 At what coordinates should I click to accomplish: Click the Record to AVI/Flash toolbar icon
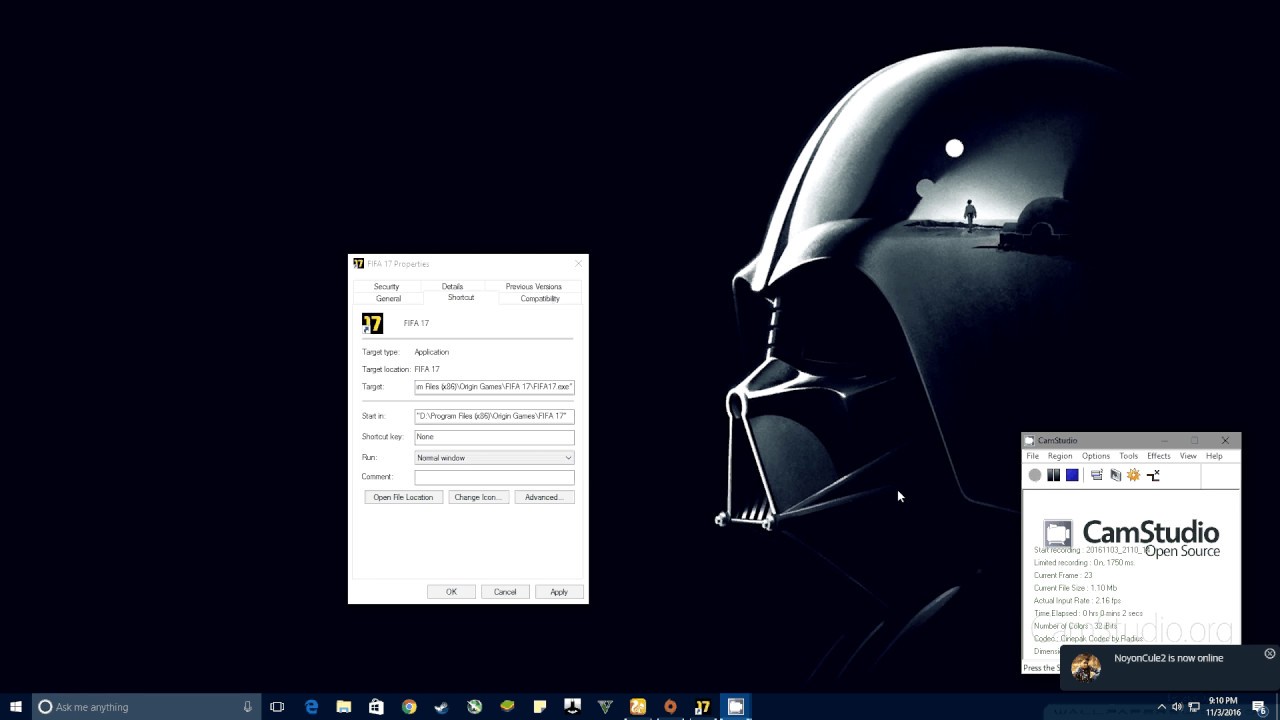click(x=1115, y=475)
